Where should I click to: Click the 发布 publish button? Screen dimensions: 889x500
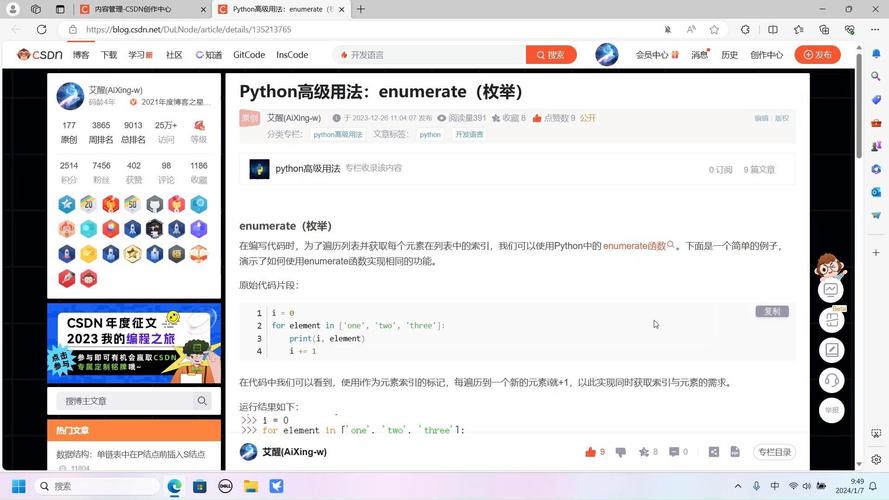tap(818, 54)
